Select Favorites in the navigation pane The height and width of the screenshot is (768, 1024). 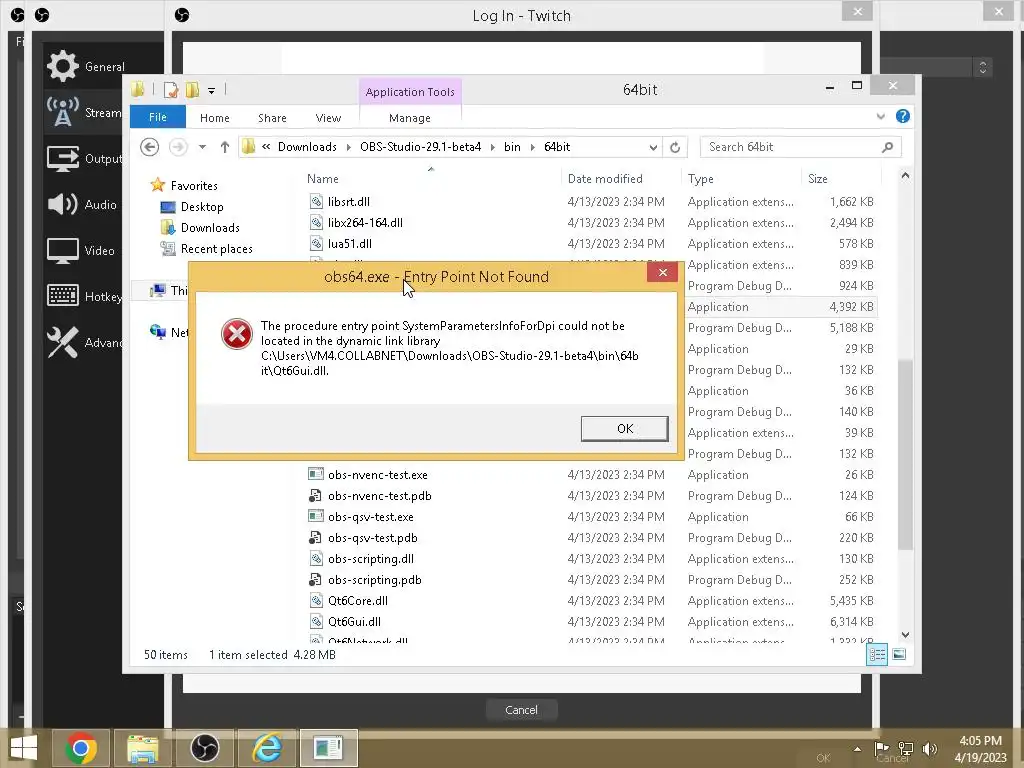pyautogui.click(x=193, y=185)
